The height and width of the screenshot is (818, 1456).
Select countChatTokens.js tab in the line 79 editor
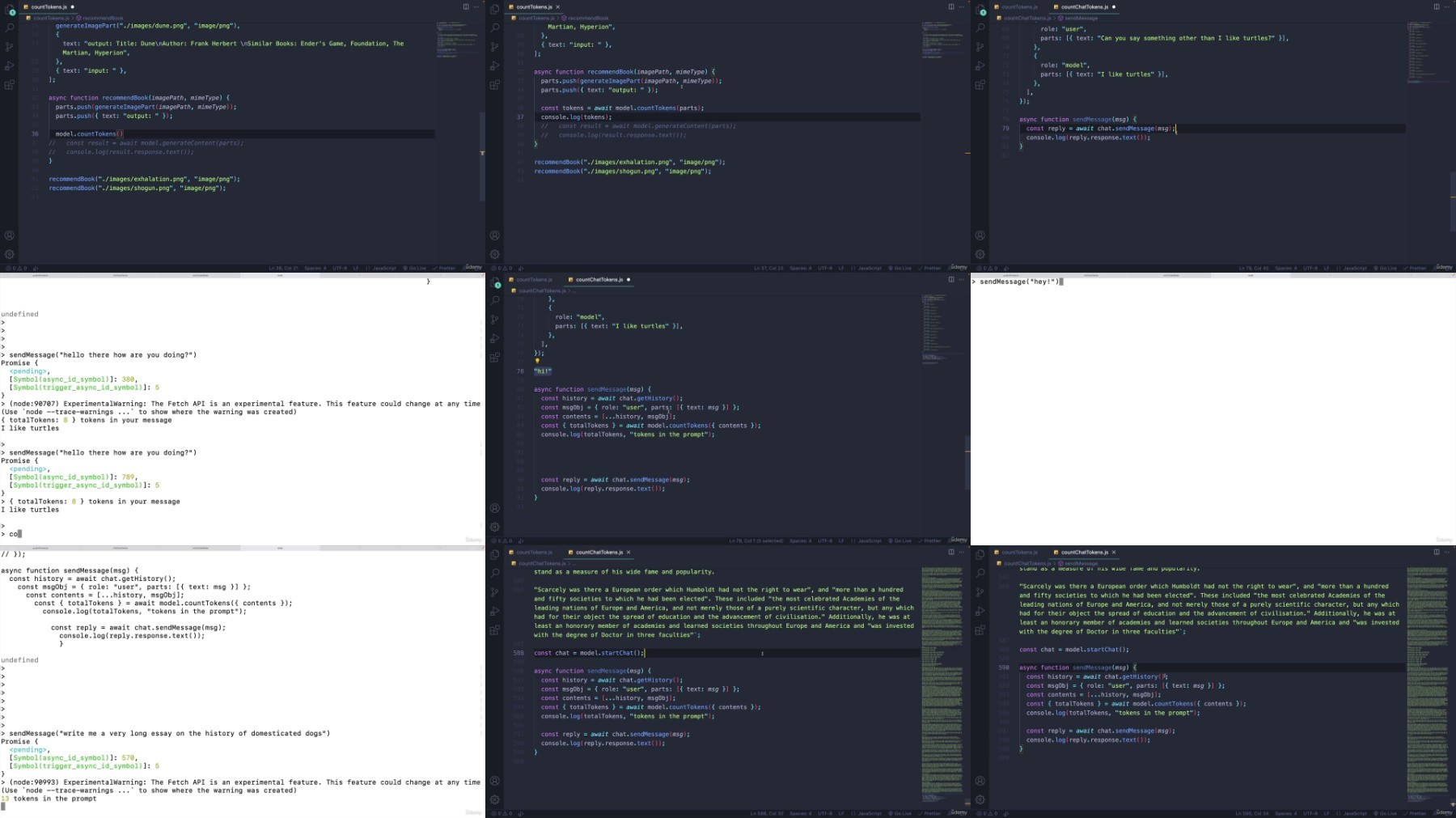point(1084,6)
